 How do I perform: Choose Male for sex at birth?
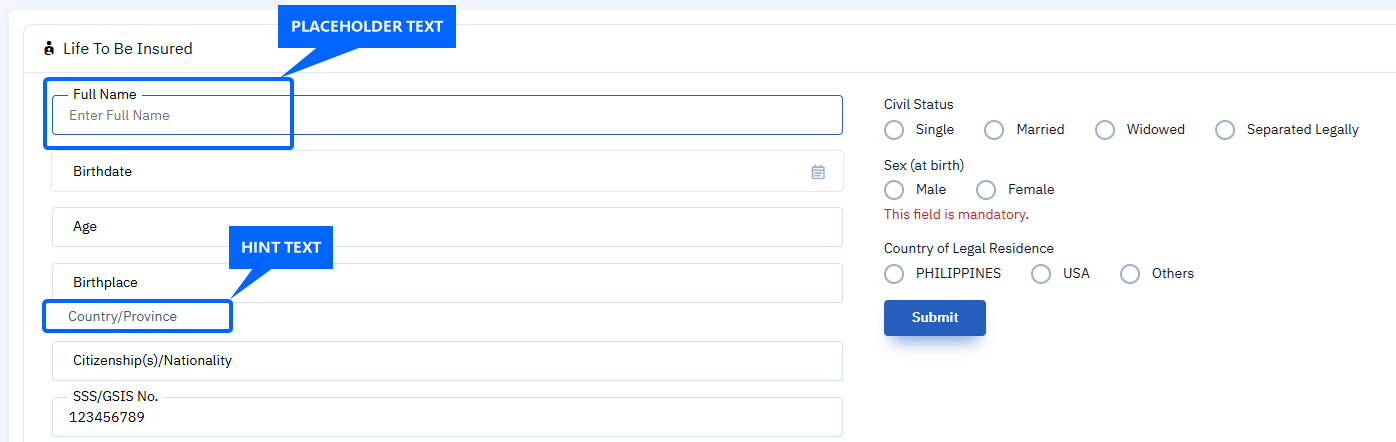(895, 189)
